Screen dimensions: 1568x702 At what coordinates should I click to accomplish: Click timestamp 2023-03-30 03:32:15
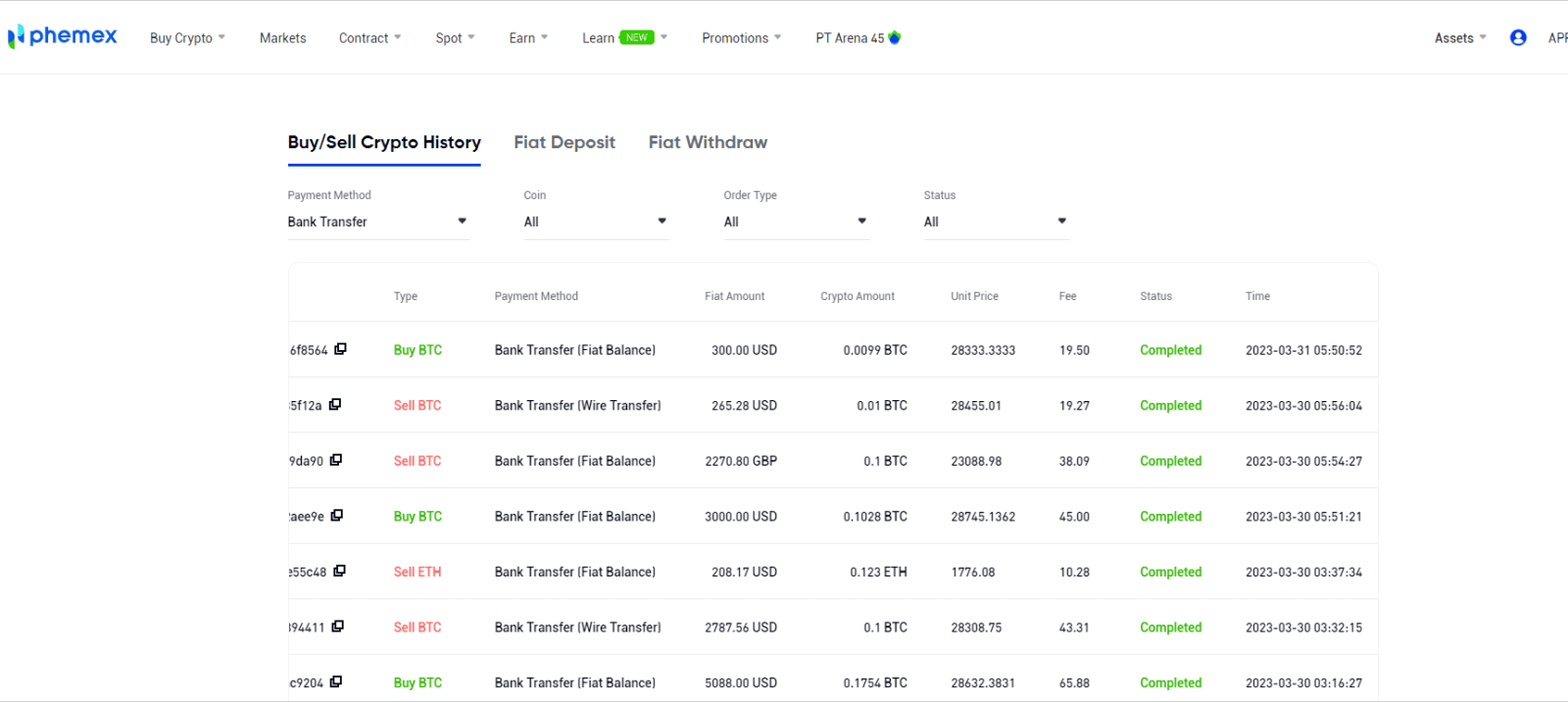click(1303, 627)
